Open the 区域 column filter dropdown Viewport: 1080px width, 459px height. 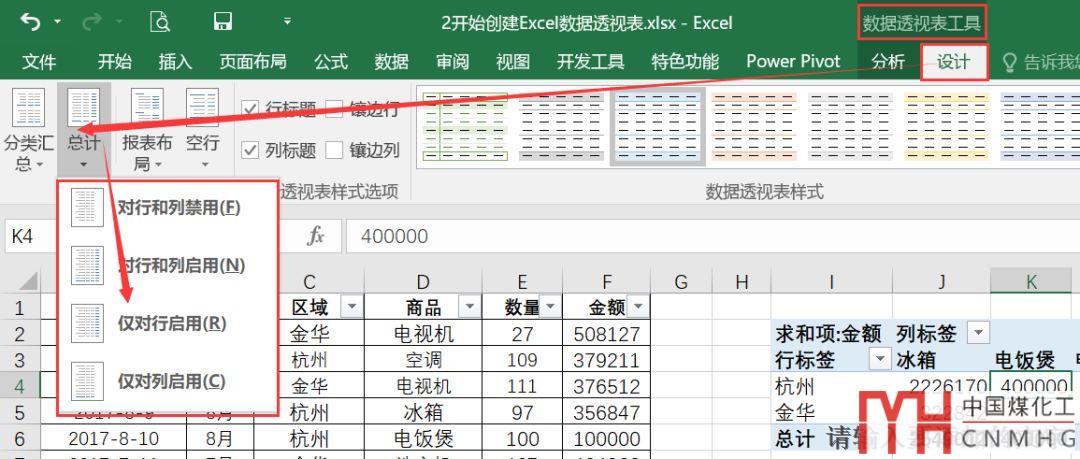(352, 307)
